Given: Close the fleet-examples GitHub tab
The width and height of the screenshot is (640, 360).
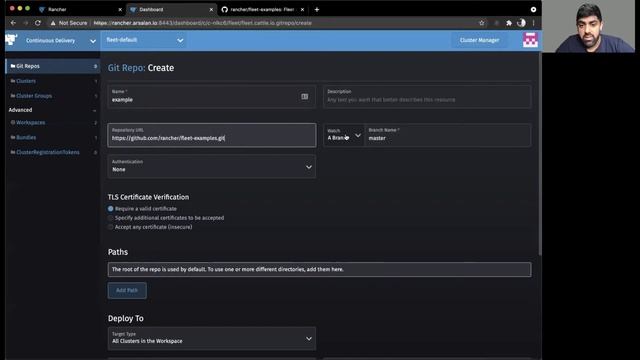Looking at the screenshot, I should click(302, 9).
